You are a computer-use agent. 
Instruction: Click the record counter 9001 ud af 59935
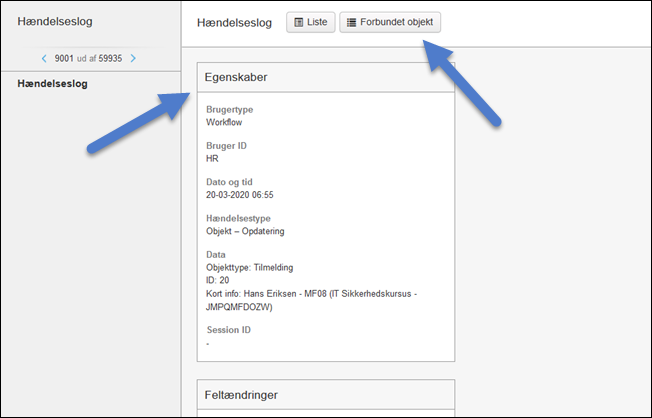(x=88, y=58)
